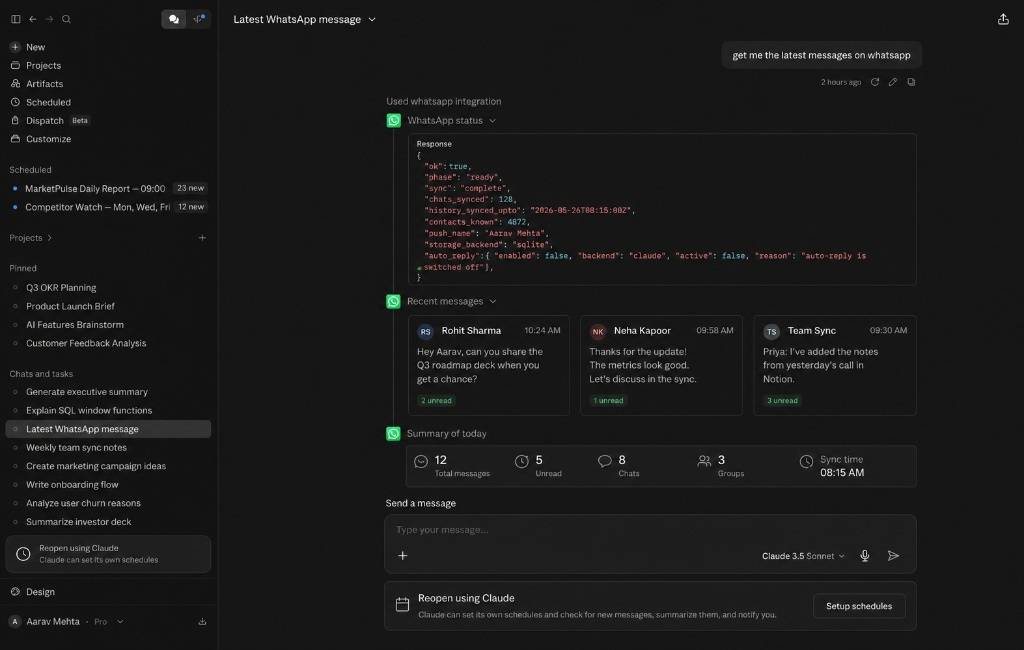The height and width of the screenshot is (650, 1024).
Task: Switch to chat mode icon
Action: (174, 19)
